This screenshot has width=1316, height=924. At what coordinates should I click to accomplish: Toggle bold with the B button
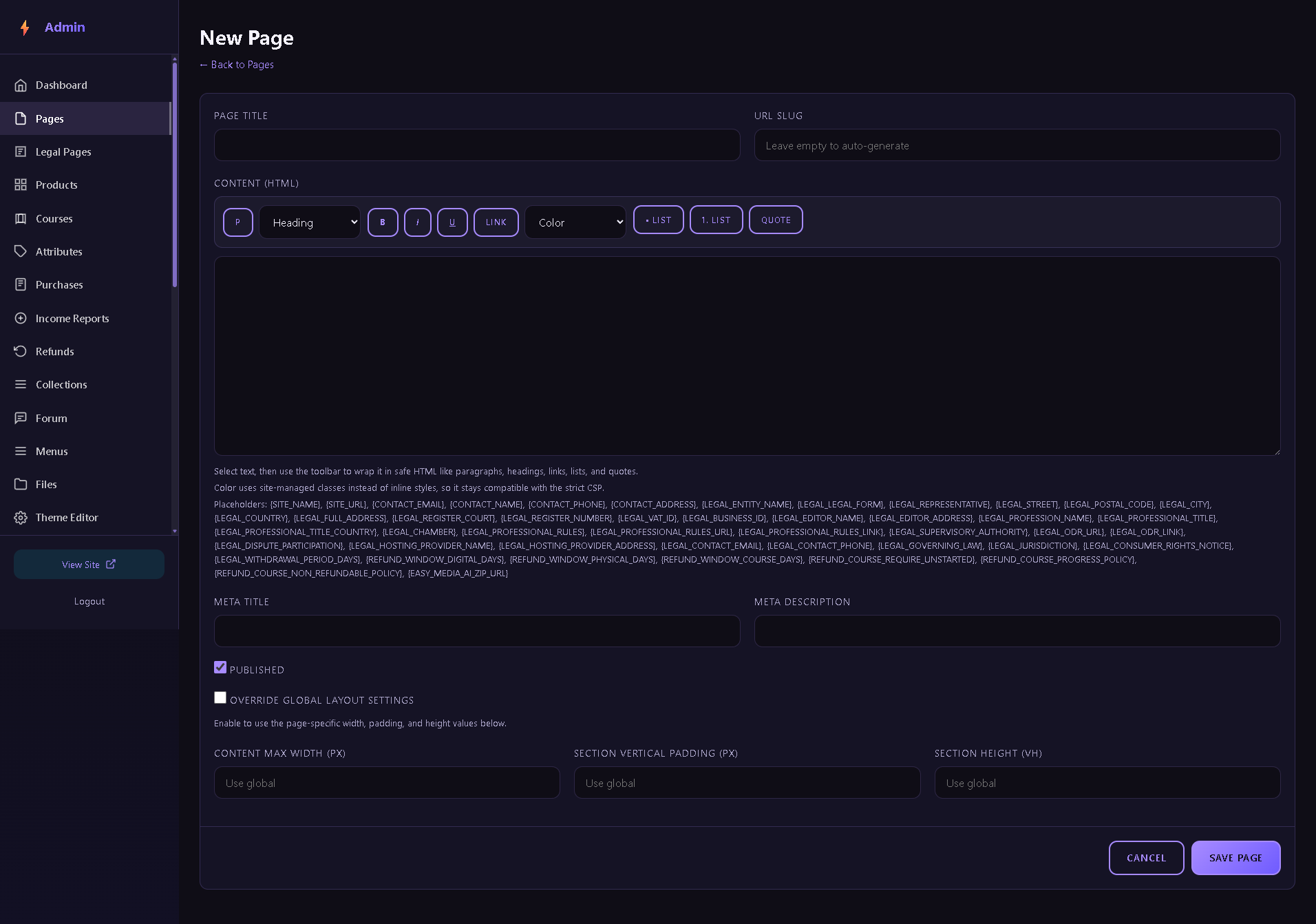383,222
